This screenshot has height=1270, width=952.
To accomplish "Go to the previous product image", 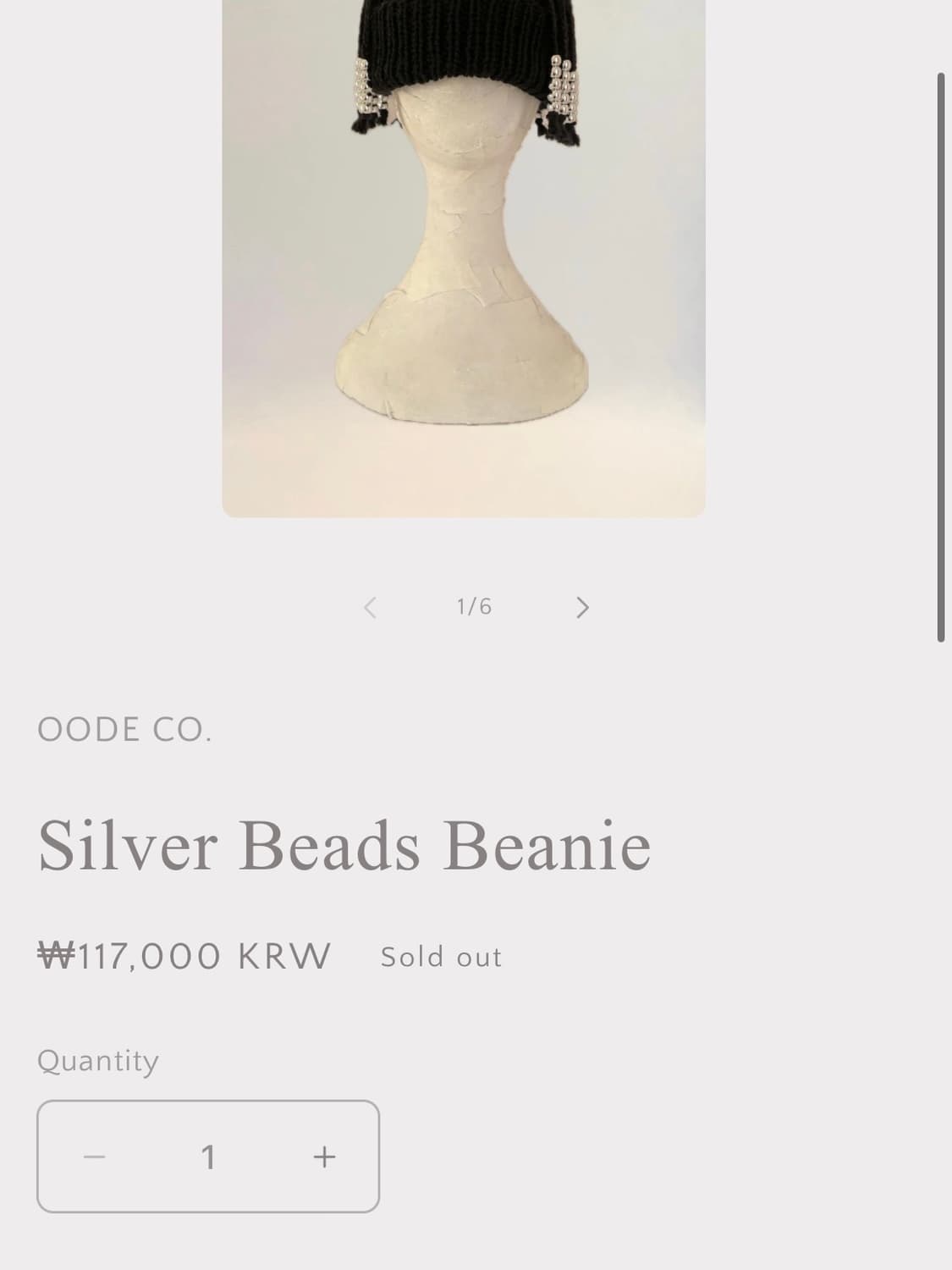I will coord(370,607).
